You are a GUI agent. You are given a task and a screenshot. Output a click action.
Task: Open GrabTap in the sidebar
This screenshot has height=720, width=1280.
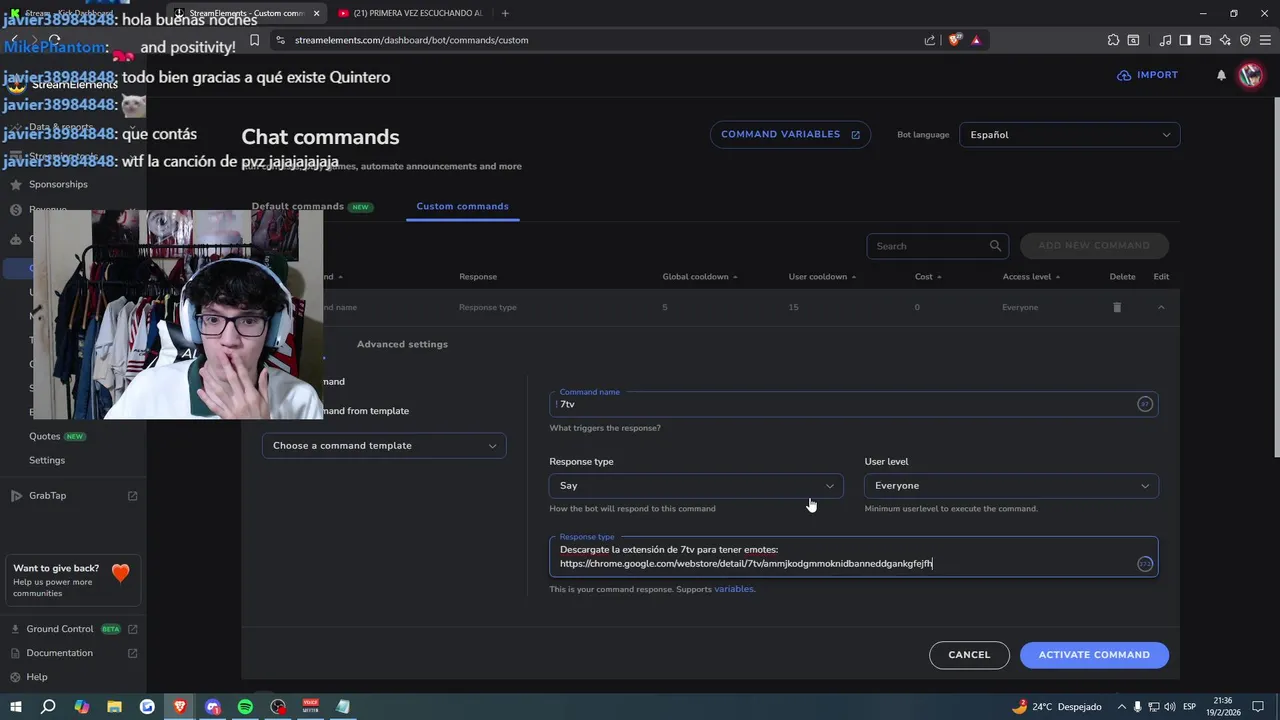click(x=47, y=496)
